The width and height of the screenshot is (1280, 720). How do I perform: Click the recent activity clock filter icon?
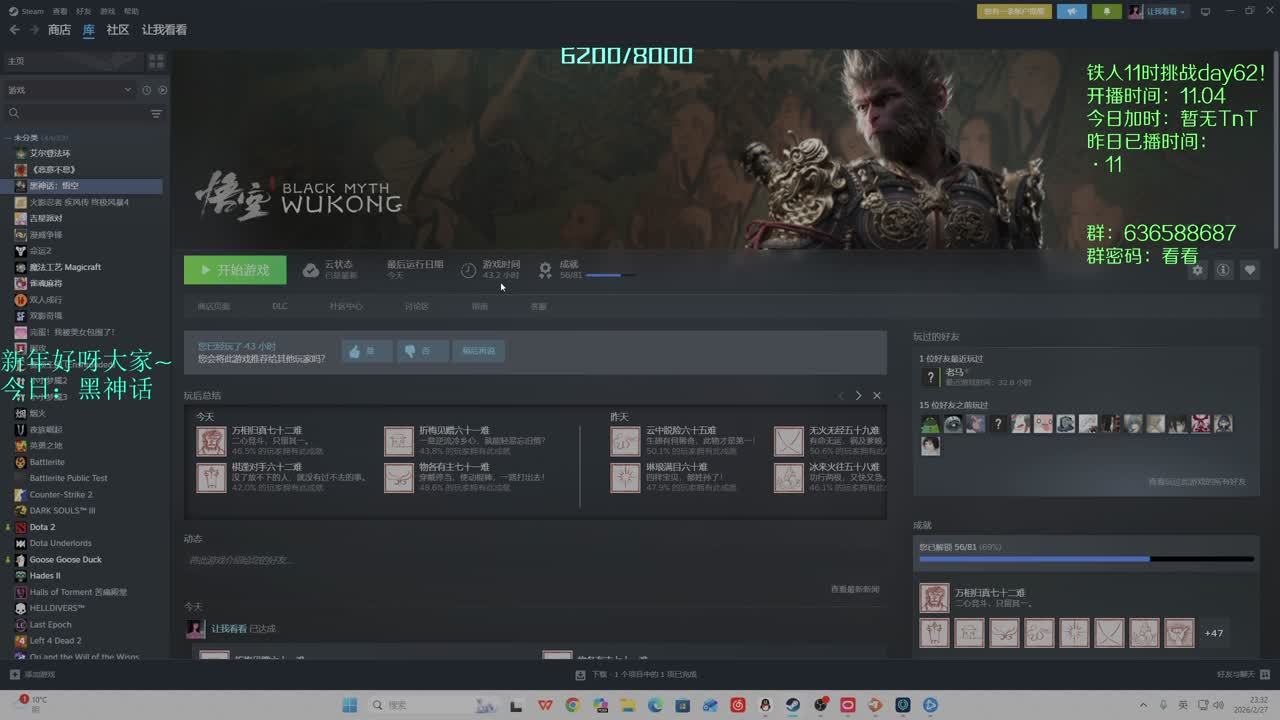146,90
